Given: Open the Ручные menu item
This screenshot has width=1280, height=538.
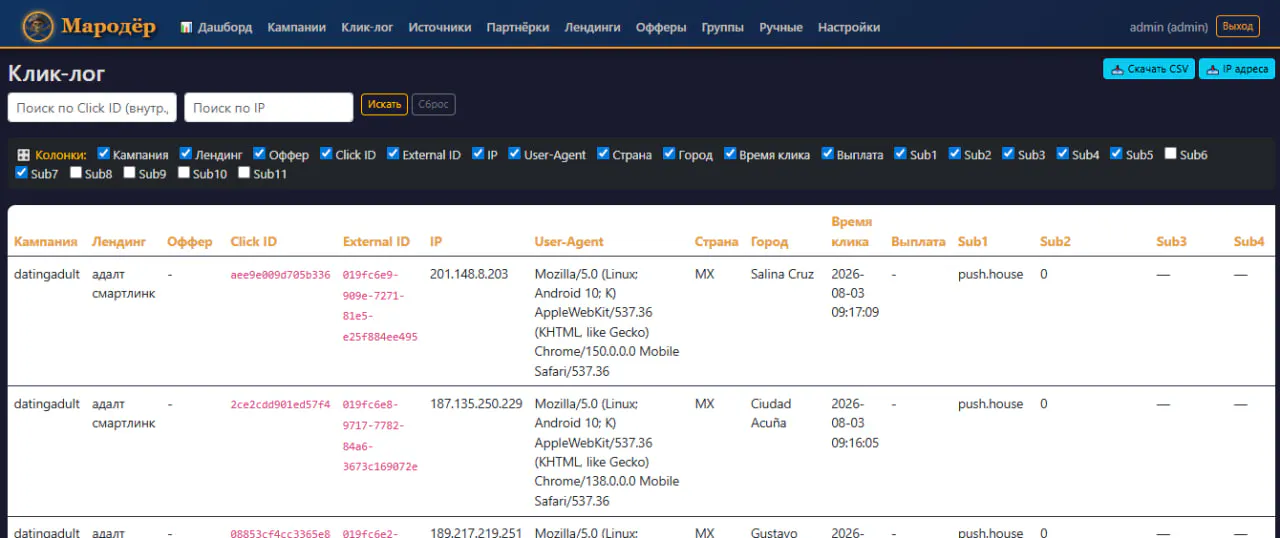Looking at the screenshot, I should (781, 27).
